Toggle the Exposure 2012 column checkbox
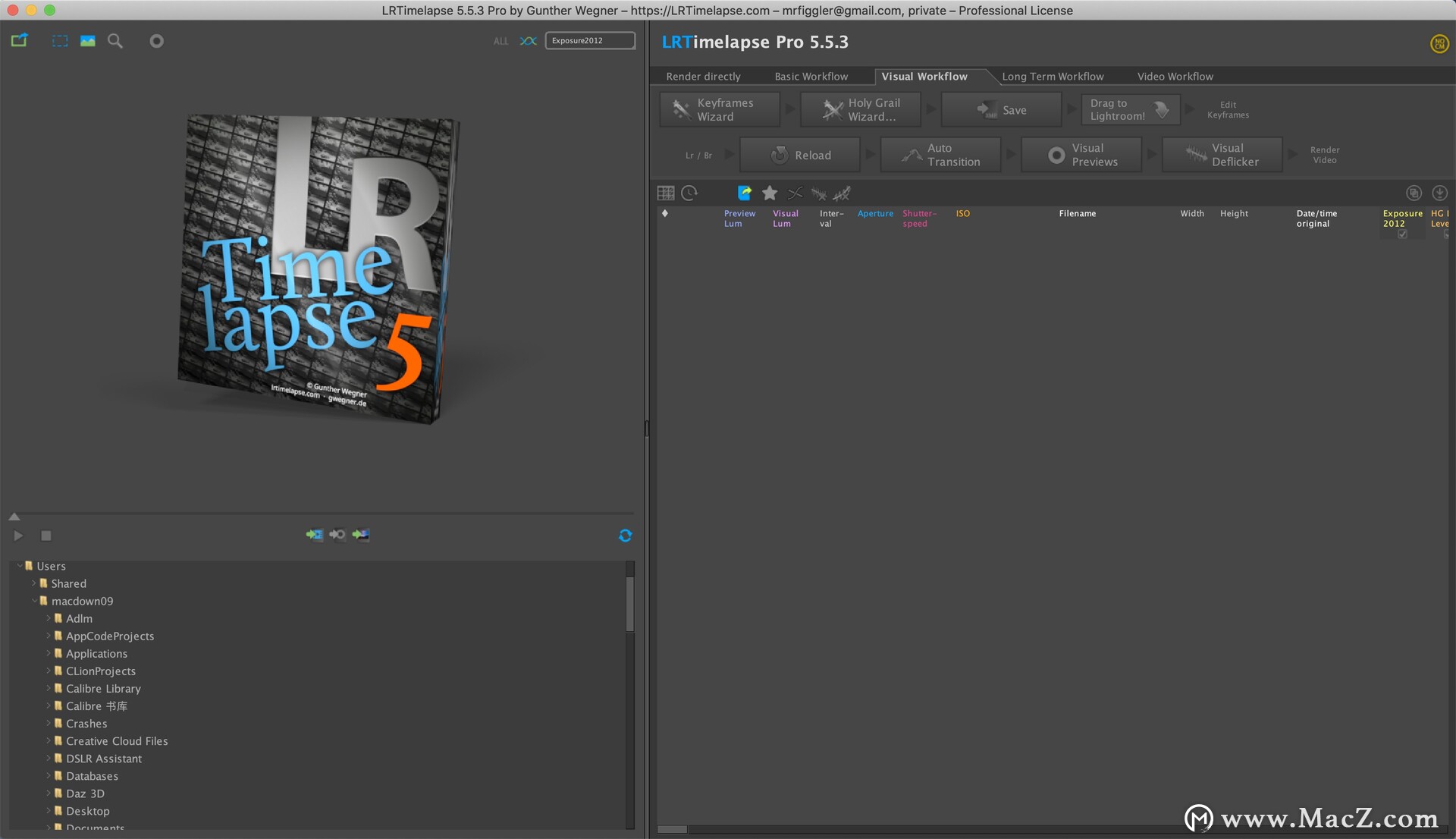 (1402, 234)
